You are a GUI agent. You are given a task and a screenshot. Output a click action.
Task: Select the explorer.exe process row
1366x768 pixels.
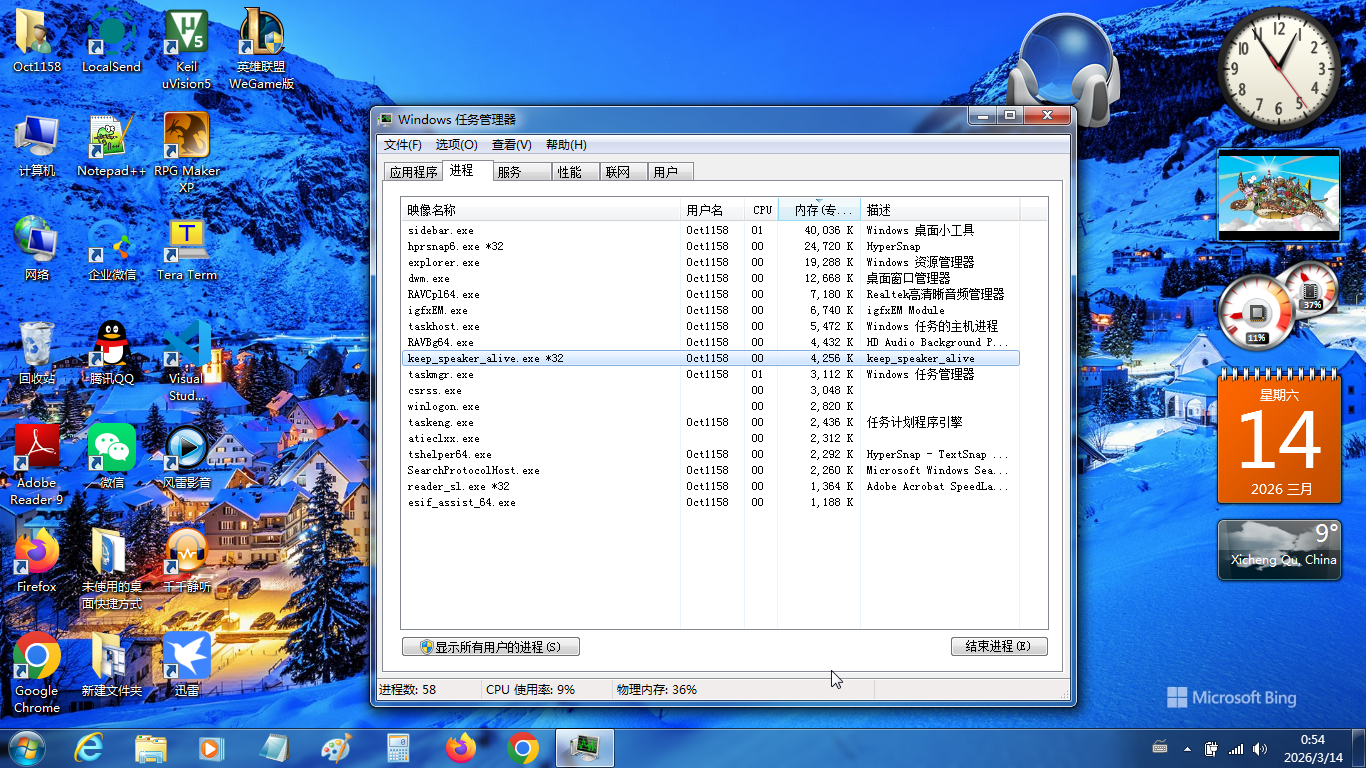pos(443,262)
